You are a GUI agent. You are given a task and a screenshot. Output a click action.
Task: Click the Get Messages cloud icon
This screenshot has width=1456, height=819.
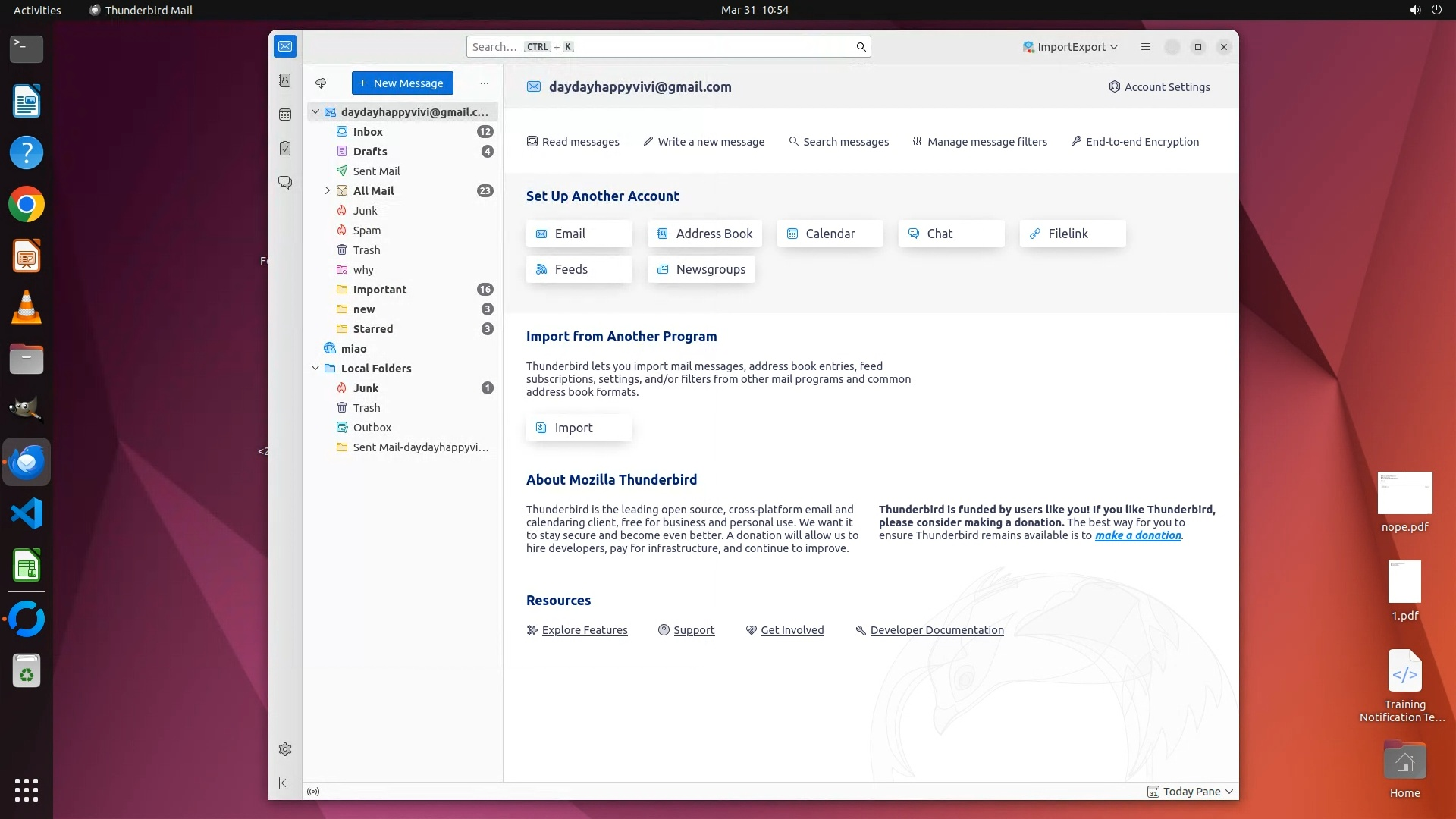click(321, 83)
